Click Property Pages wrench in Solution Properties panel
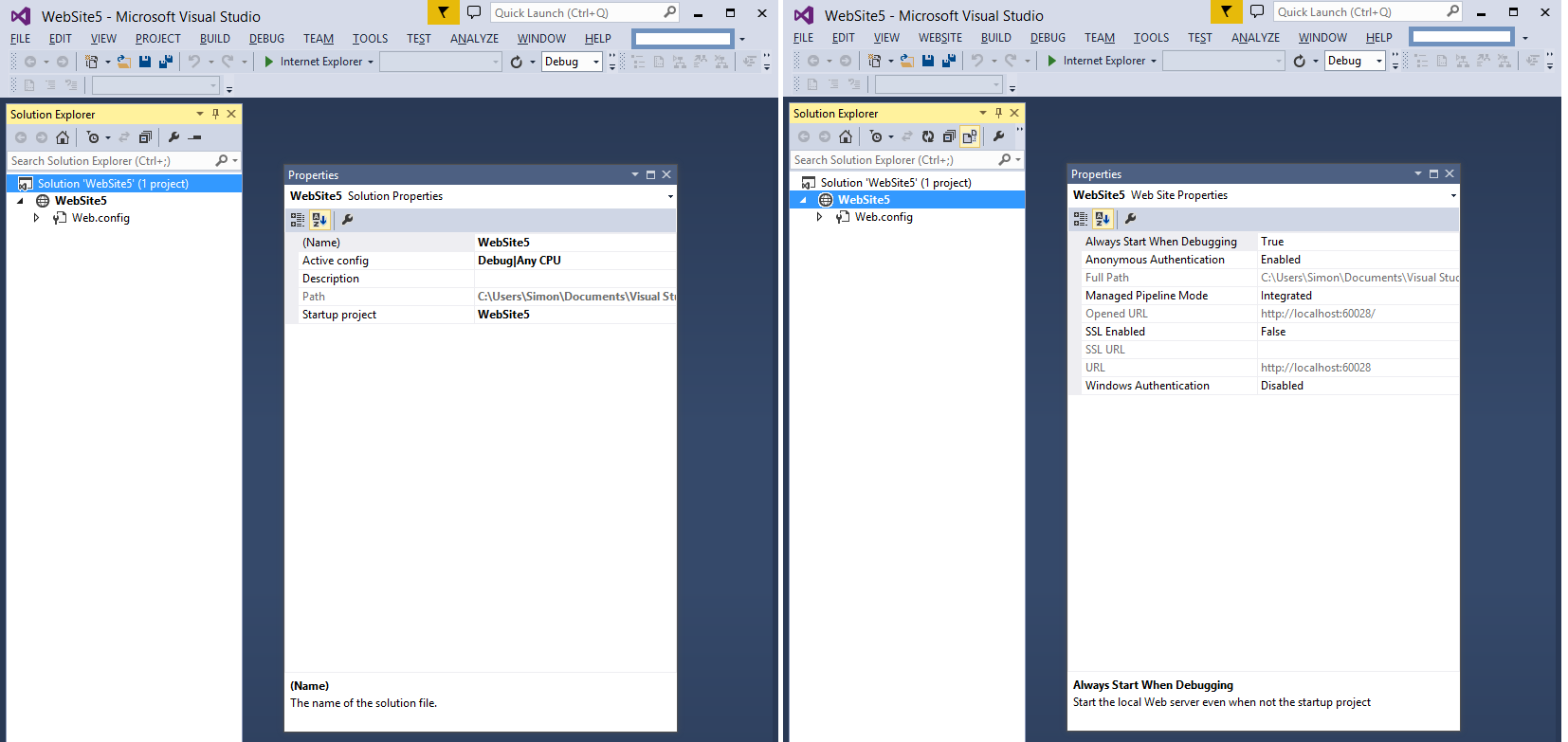Image resolution: width=1568 pixels, height=742 pixels. tap(347, 220)
